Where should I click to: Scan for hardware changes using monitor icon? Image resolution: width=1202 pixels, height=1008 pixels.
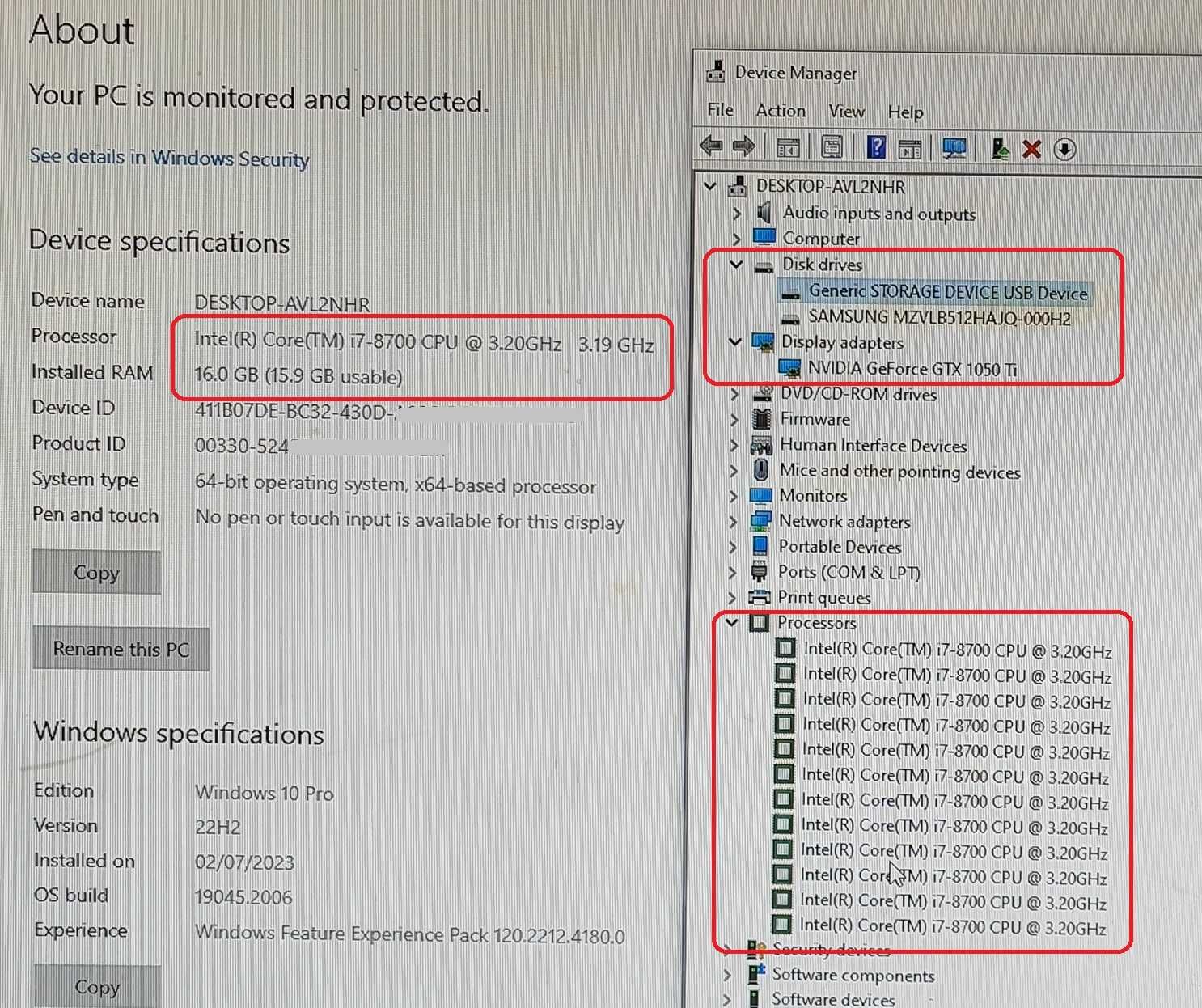pyautogui.click(x=954, y=148)
